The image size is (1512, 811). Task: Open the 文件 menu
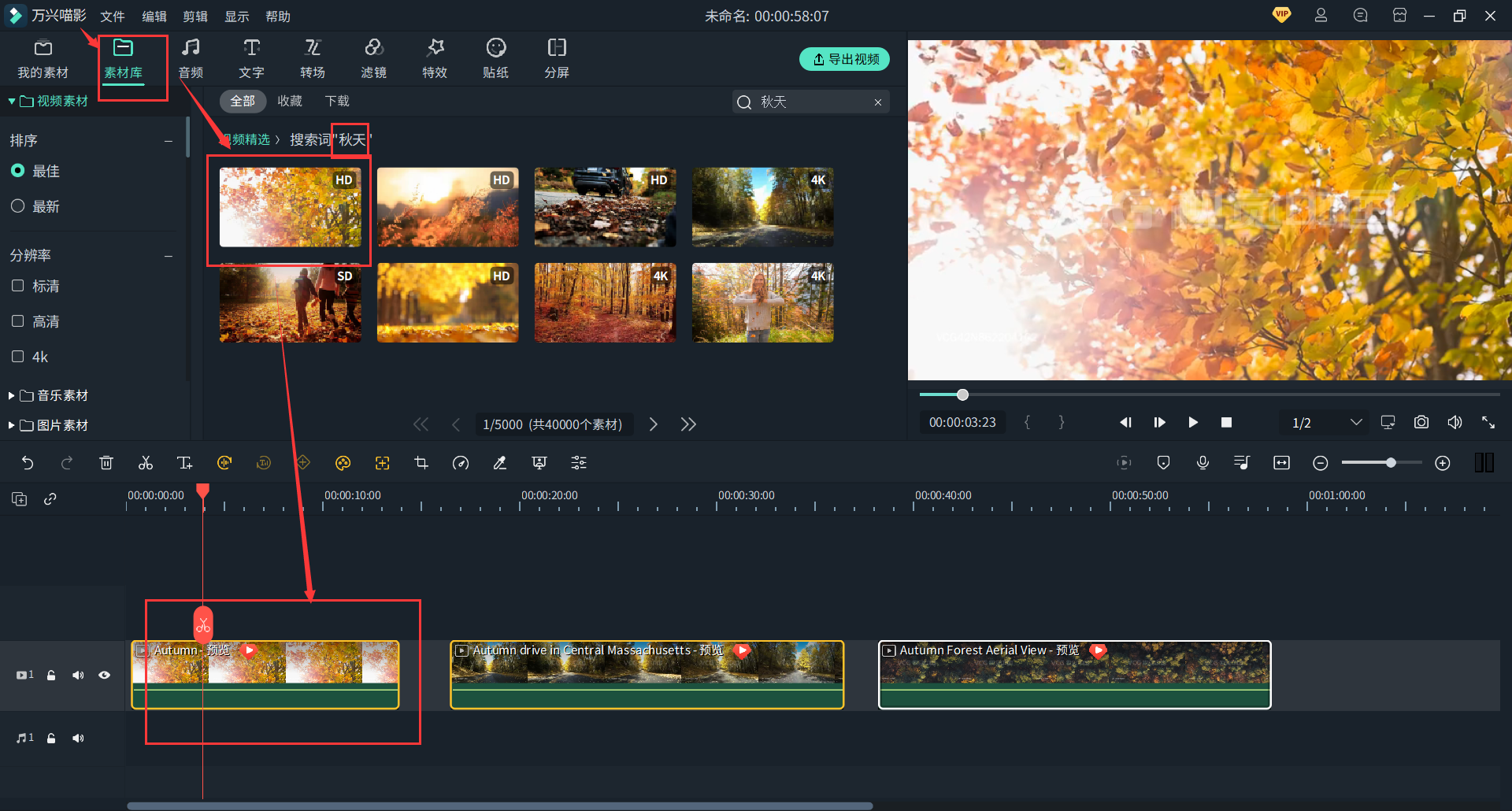[x=113, y=17]
